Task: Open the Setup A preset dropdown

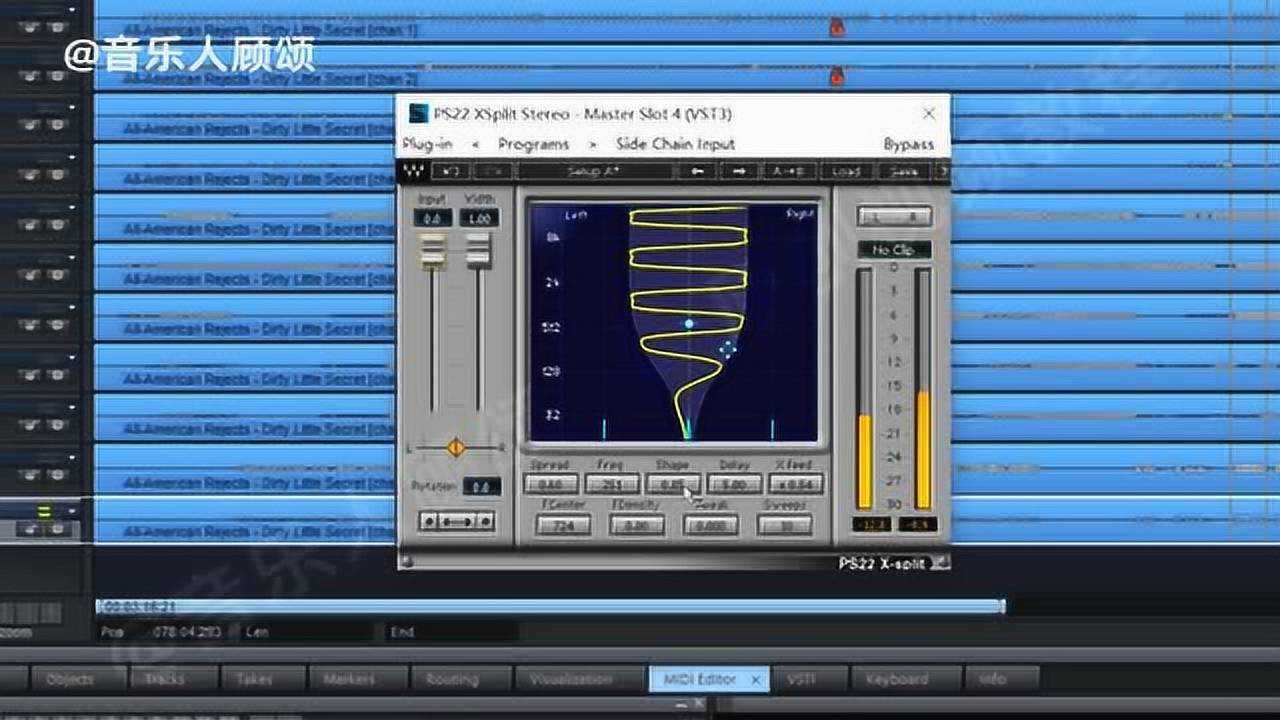Action: pyautogui.click(x=595, y=172)
